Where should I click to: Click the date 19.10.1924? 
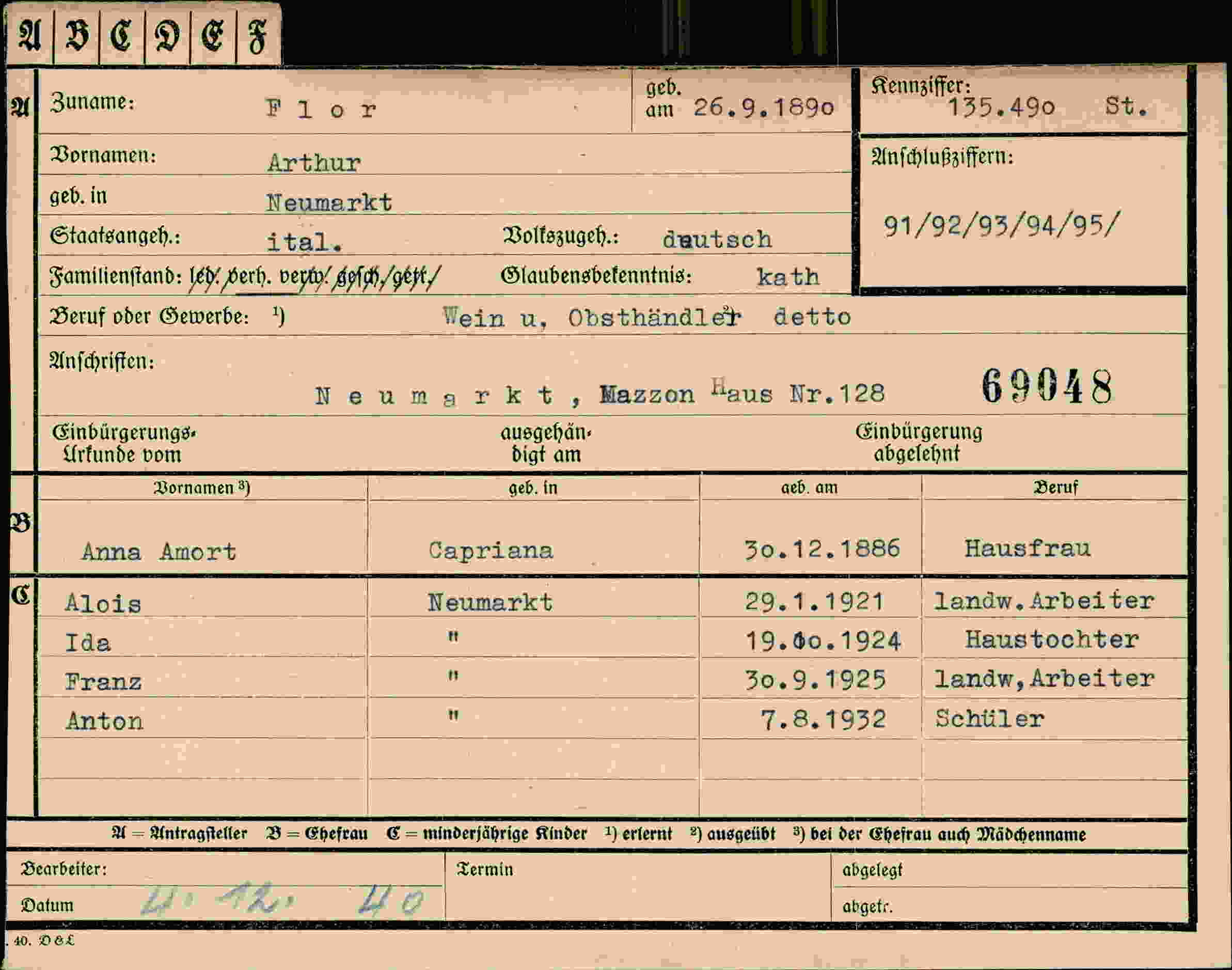[x=823, y=641]
